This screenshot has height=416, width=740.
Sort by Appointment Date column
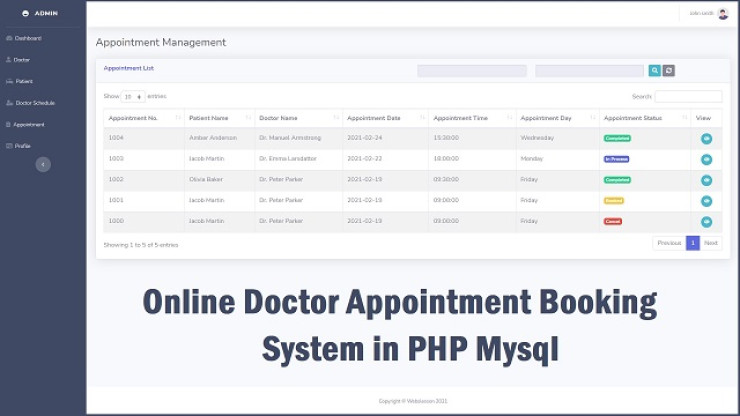click(x=385, y=118)
